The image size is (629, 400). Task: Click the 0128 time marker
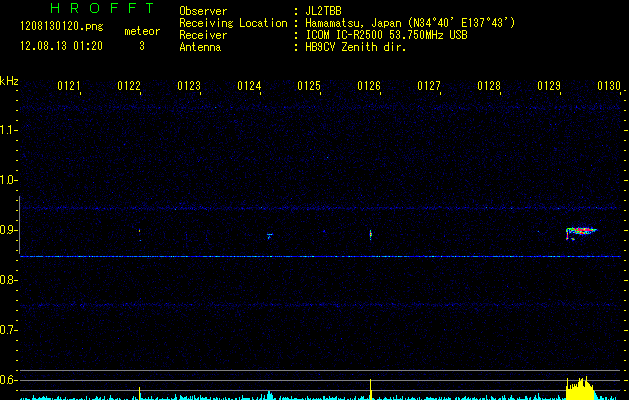(x=489, y=87)
